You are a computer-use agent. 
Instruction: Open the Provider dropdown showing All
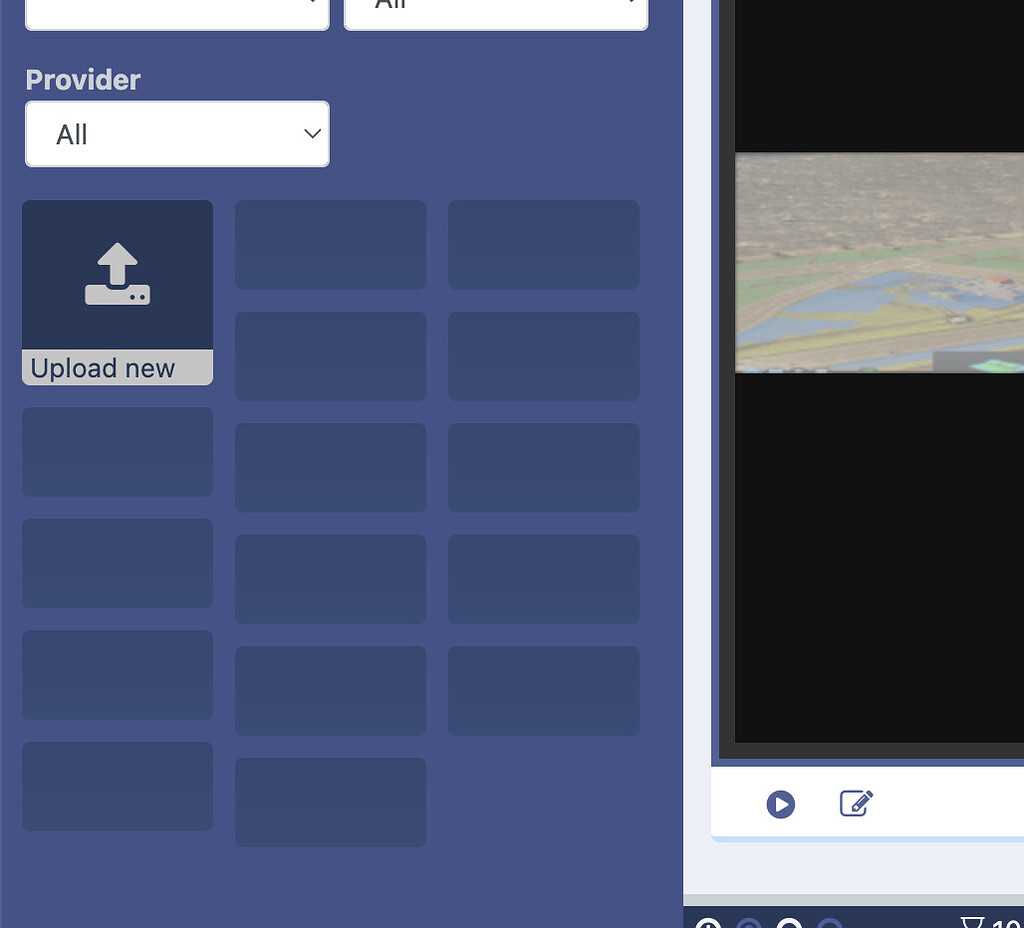click(177, 134)
